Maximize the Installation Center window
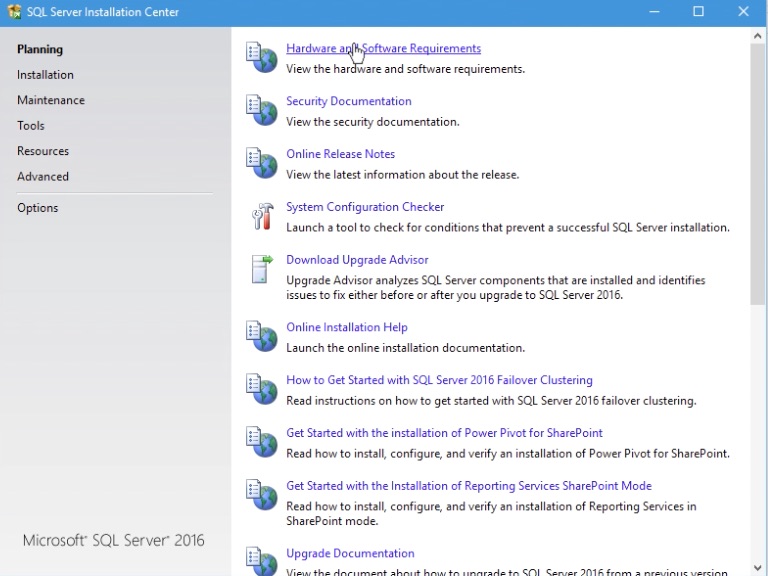768x576 pixels. (698, 12)
